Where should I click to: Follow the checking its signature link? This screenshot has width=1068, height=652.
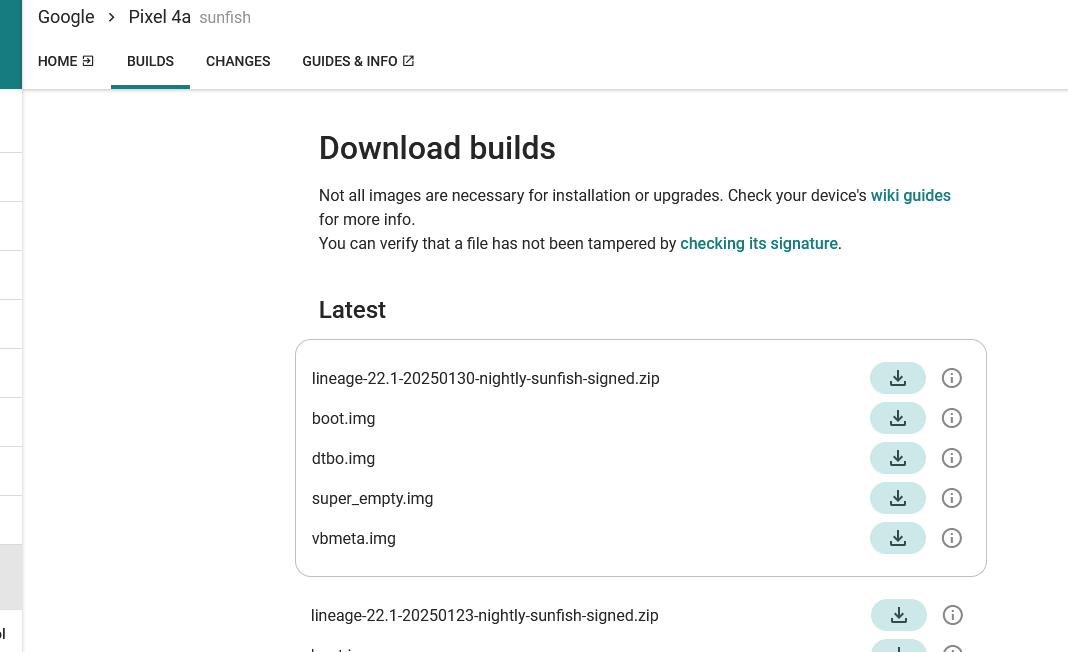(758, 243)
